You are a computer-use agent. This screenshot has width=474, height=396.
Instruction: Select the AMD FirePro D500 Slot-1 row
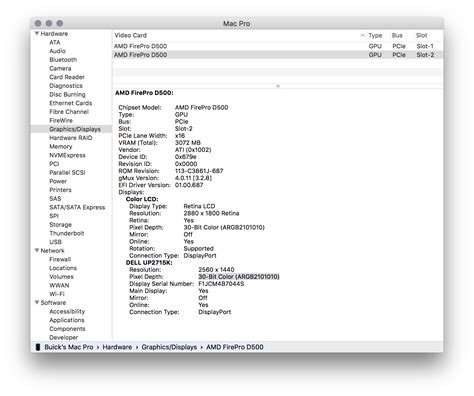click(278, 46)
